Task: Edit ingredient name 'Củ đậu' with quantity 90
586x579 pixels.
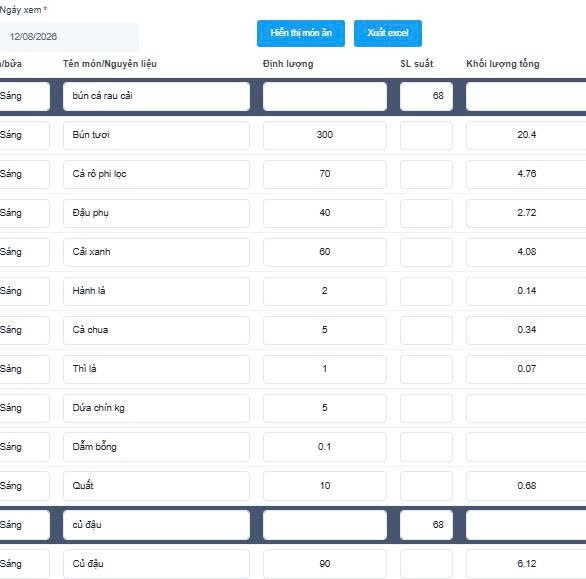Action: click(x=156, y=564)
